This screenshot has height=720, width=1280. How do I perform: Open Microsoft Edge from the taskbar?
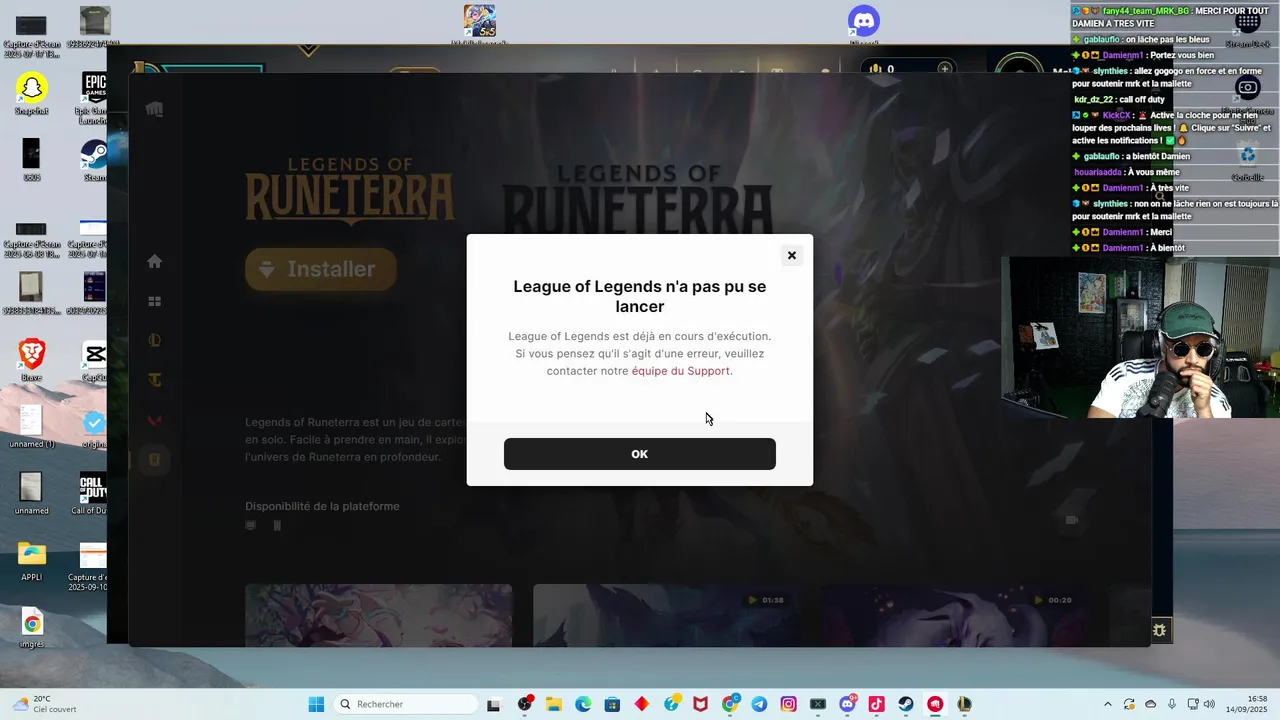pos(583,704)
